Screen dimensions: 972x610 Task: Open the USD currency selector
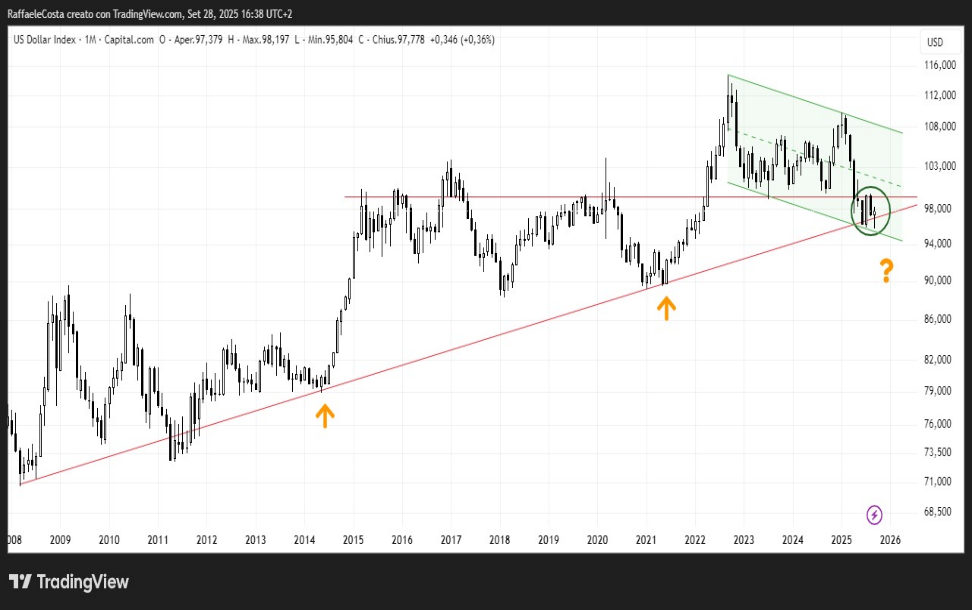click(x=935, y=42)
